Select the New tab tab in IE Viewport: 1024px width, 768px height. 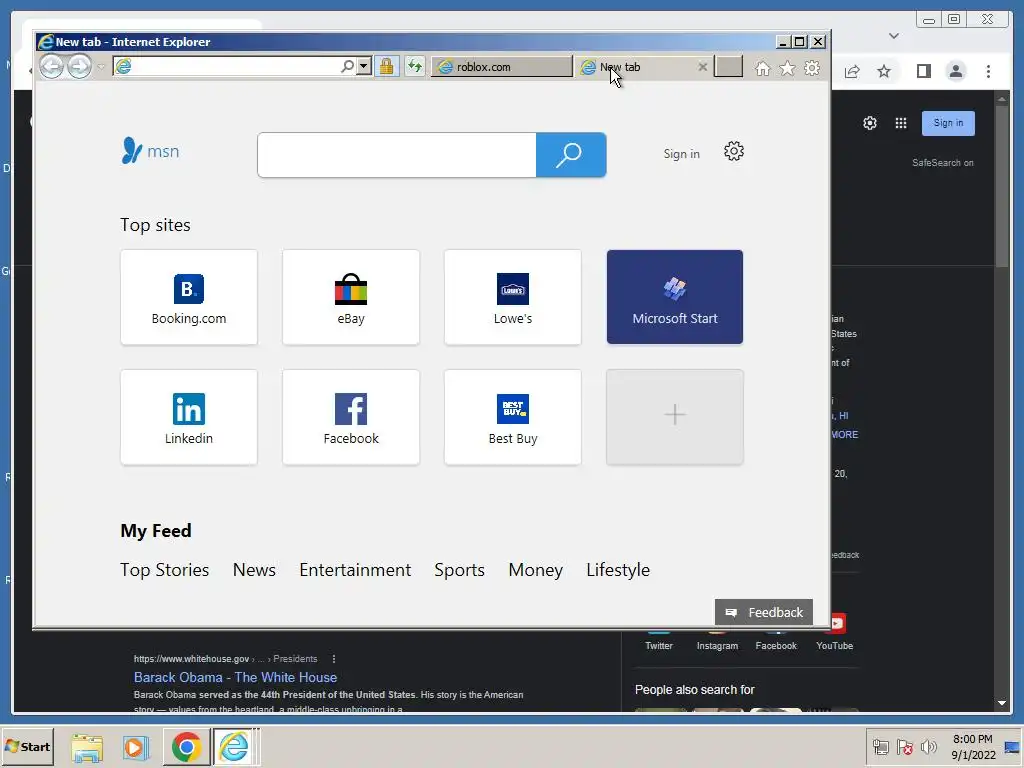point(642,67)
